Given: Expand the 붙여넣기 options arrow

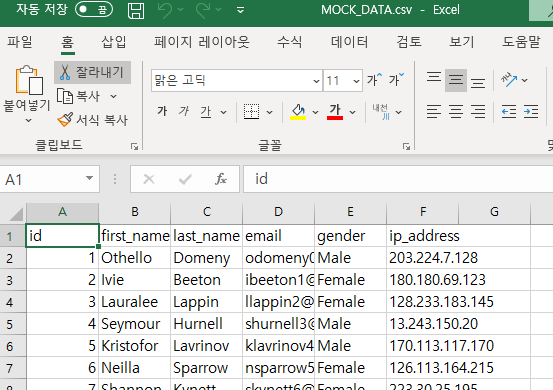Looking at the screenshot, I should pos(28,120).
